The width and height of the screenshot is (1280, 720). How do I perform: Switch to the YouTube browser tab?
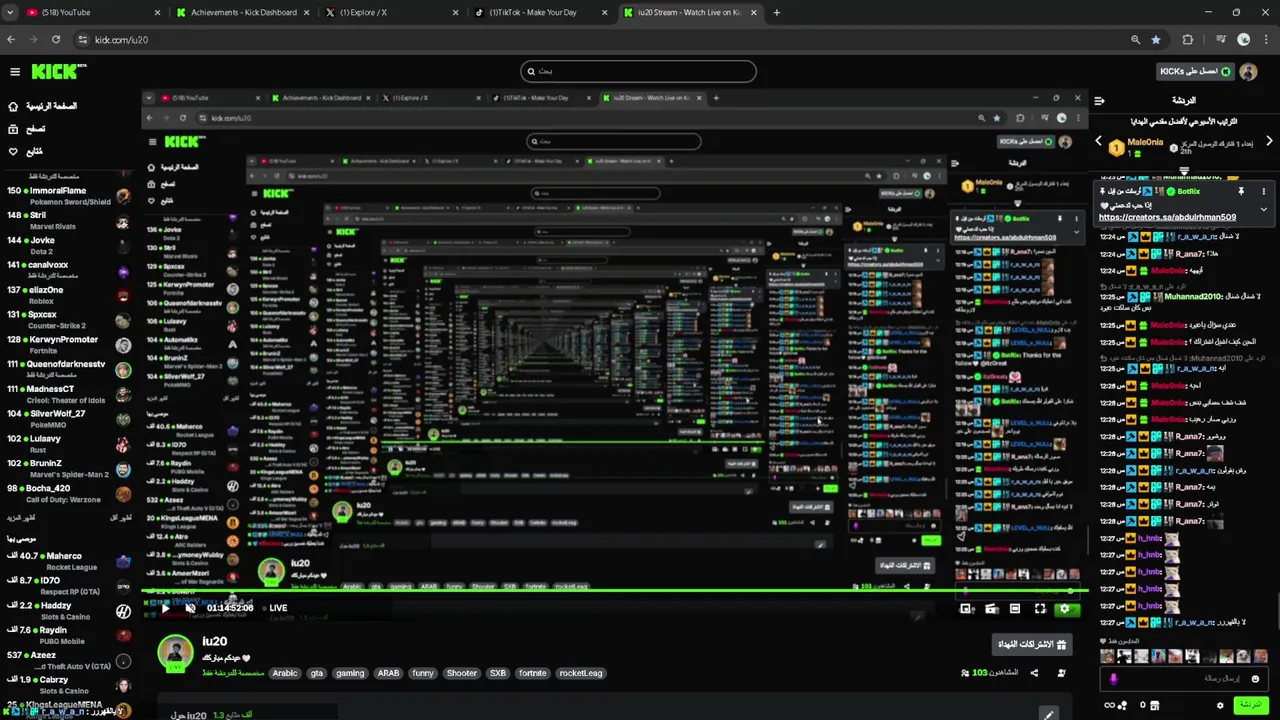click(x=92, y=12)
